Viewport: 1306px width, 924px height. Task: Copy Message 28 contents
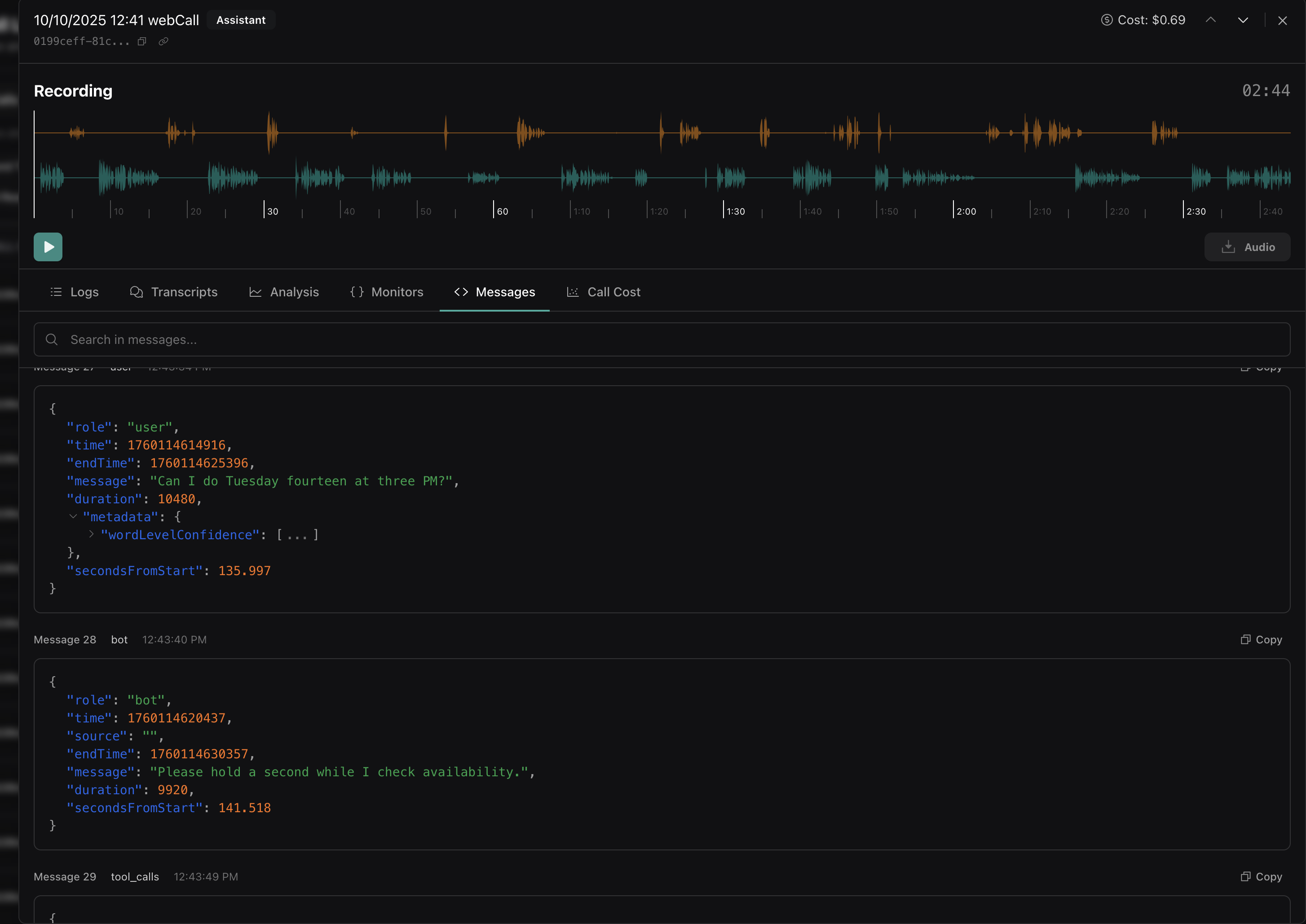[1261, 639]
